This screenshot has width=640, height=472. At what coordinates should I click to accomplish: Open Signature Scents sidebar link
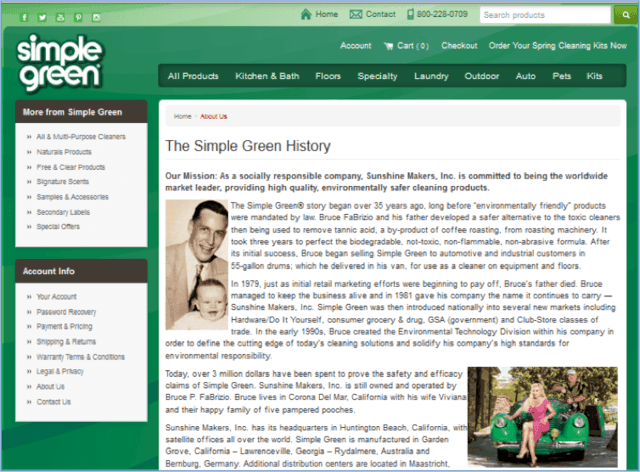pyautogui.click(x=62, y=182)
